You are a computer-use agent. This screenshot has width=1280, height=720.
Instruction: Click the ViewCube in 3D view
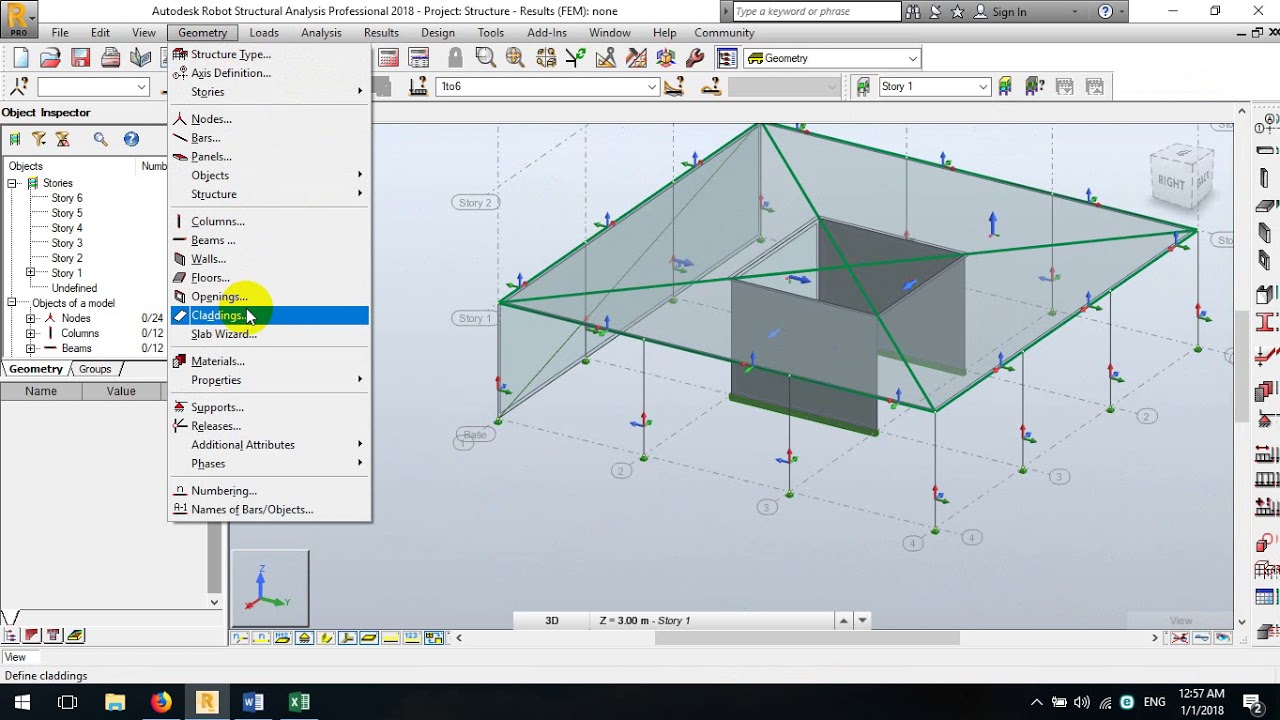tap(1182, 177)
